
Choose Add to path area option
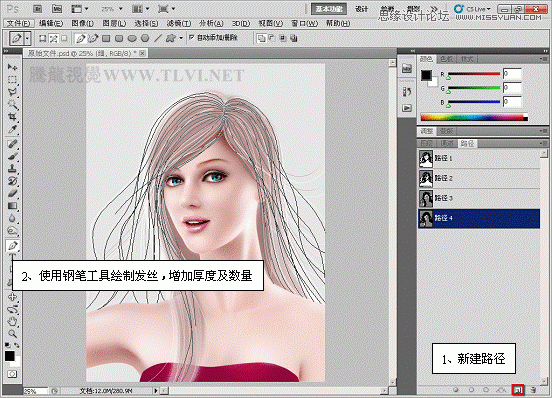pyautogui.click(x=261, y=38)
